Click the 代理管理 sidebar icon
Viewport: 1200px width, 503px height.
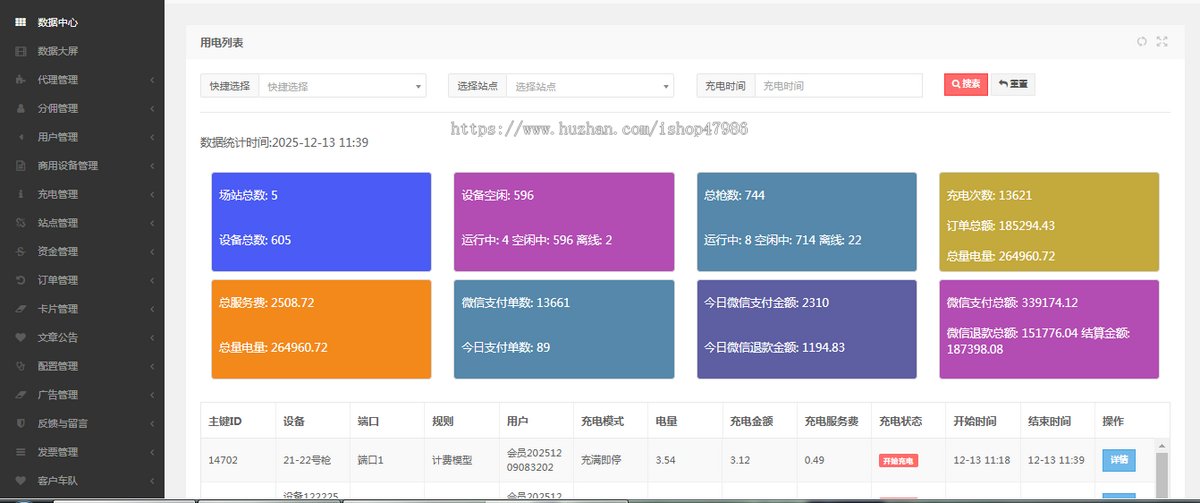21,79
